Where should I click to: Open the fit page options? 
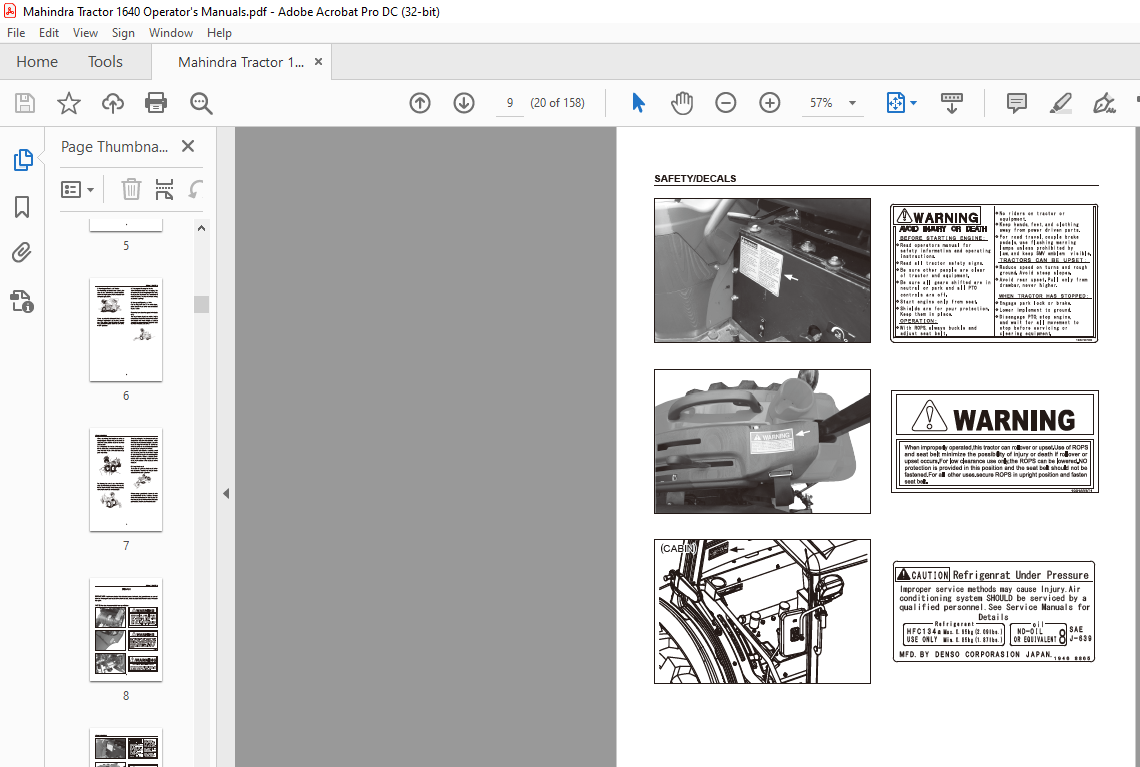pyautogui.click(x=901, y=103)
